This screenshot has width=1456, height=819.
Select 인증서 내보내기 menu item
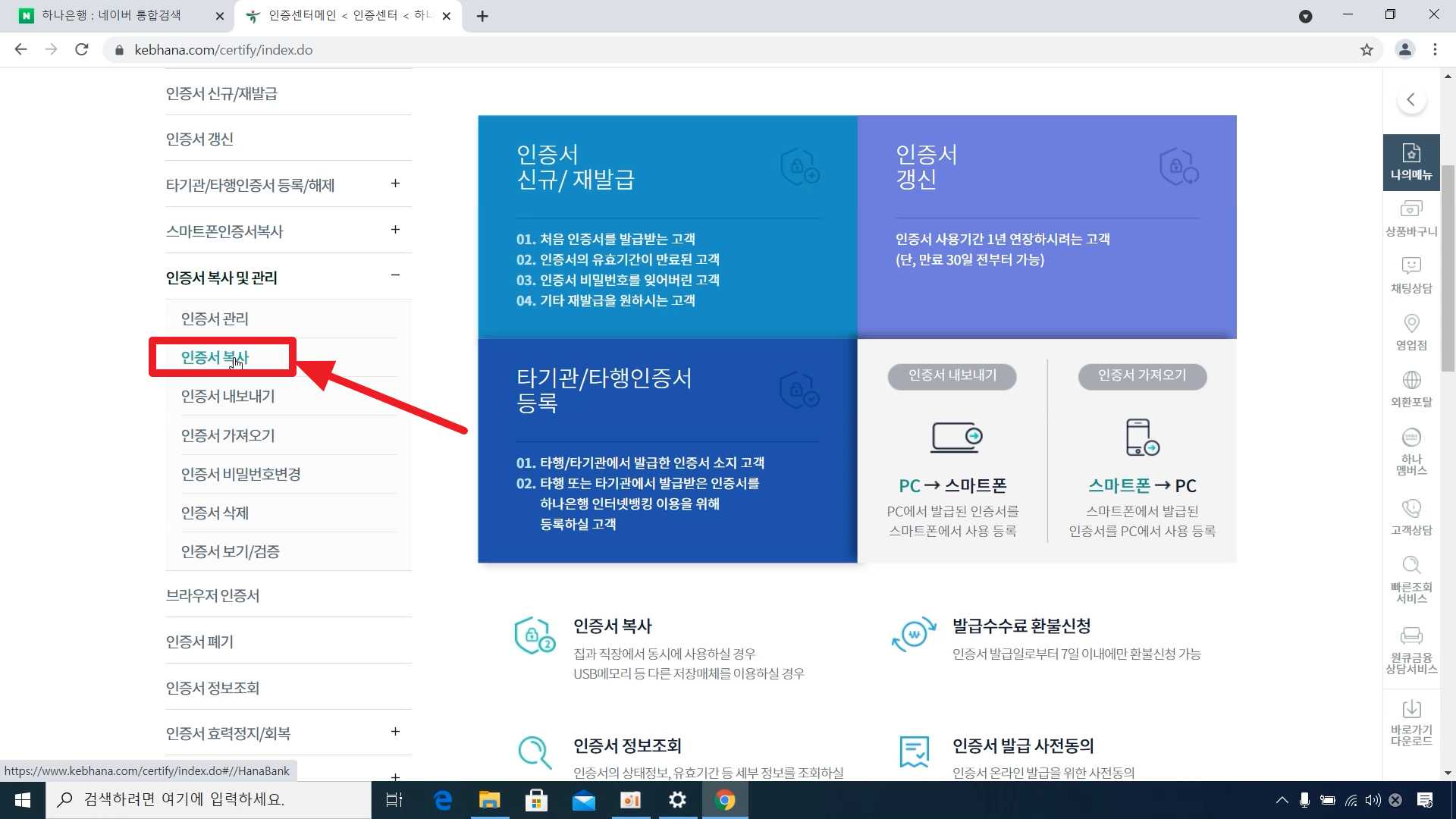point(227,396)
